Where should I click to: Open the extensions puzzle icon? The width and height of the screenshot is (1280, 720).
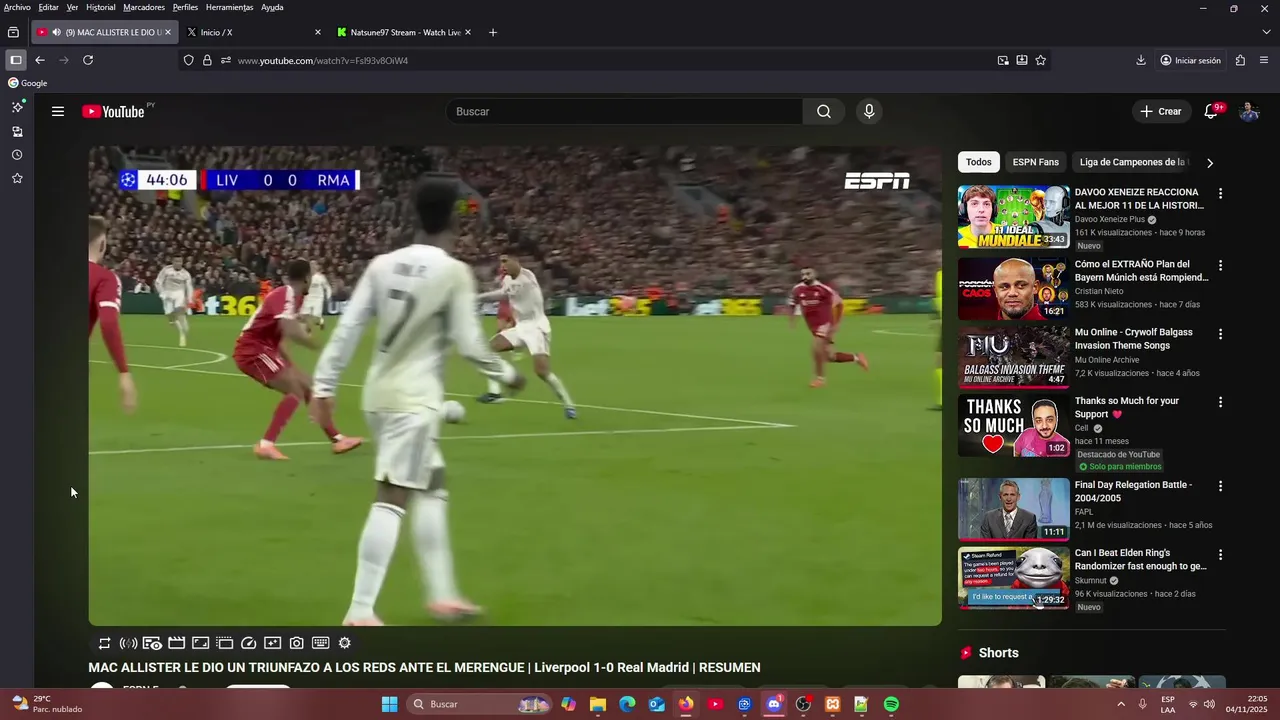click(x=1241, y=60)
